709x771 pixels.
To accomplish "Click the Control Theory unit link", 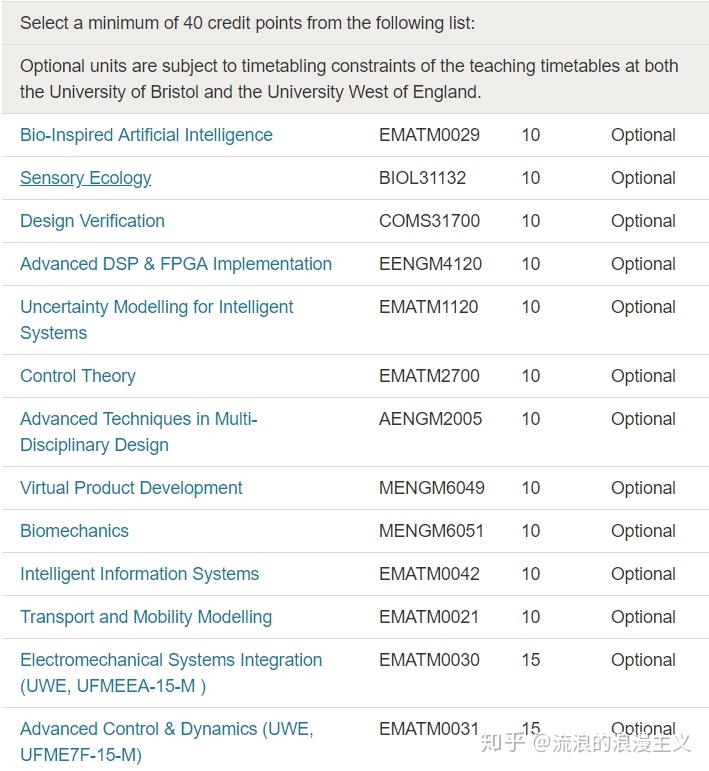I will [x=78, y=376].
